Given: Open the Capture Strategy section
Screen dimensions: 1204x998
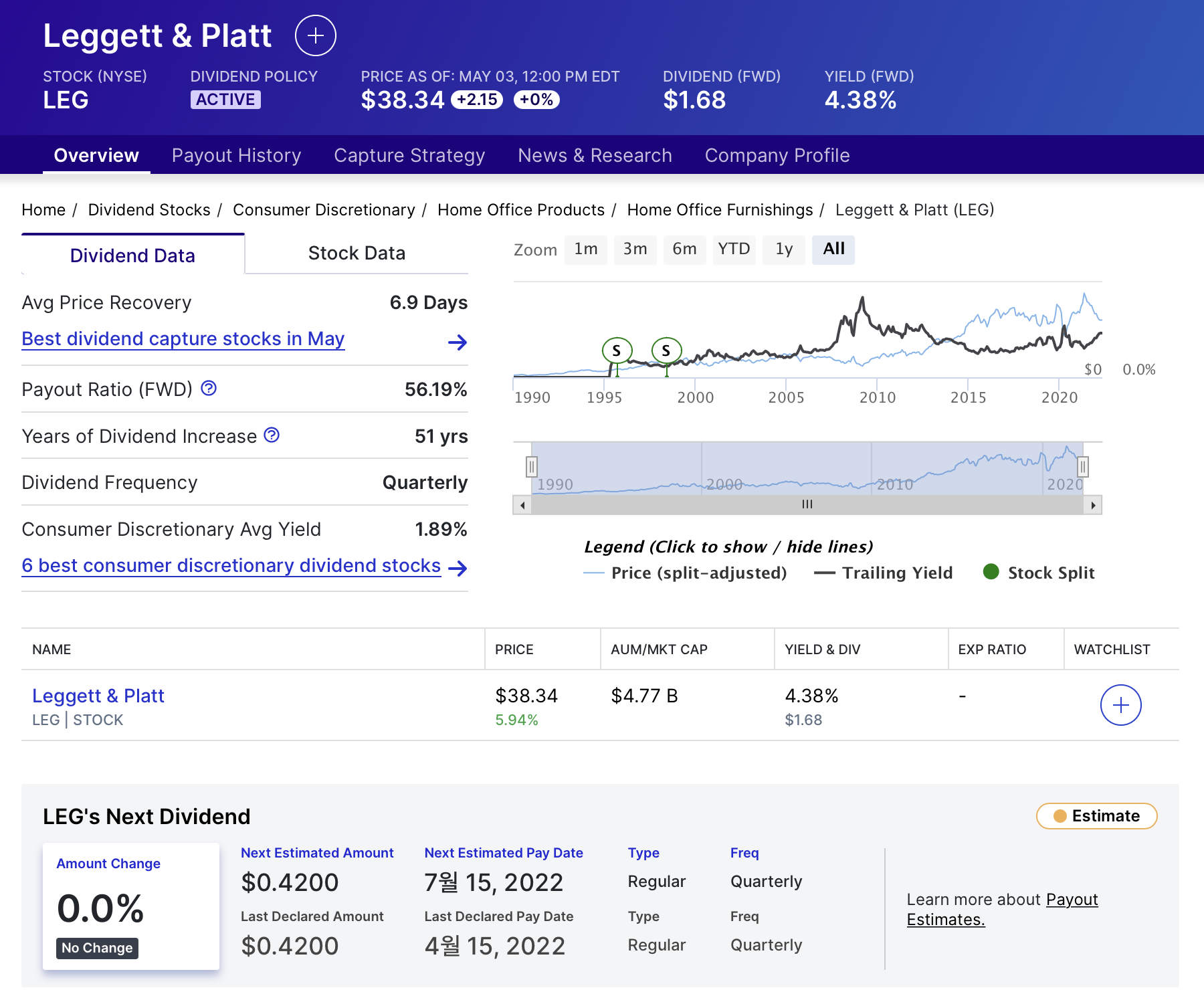Looking at the screenshot, I should [409, 155].
